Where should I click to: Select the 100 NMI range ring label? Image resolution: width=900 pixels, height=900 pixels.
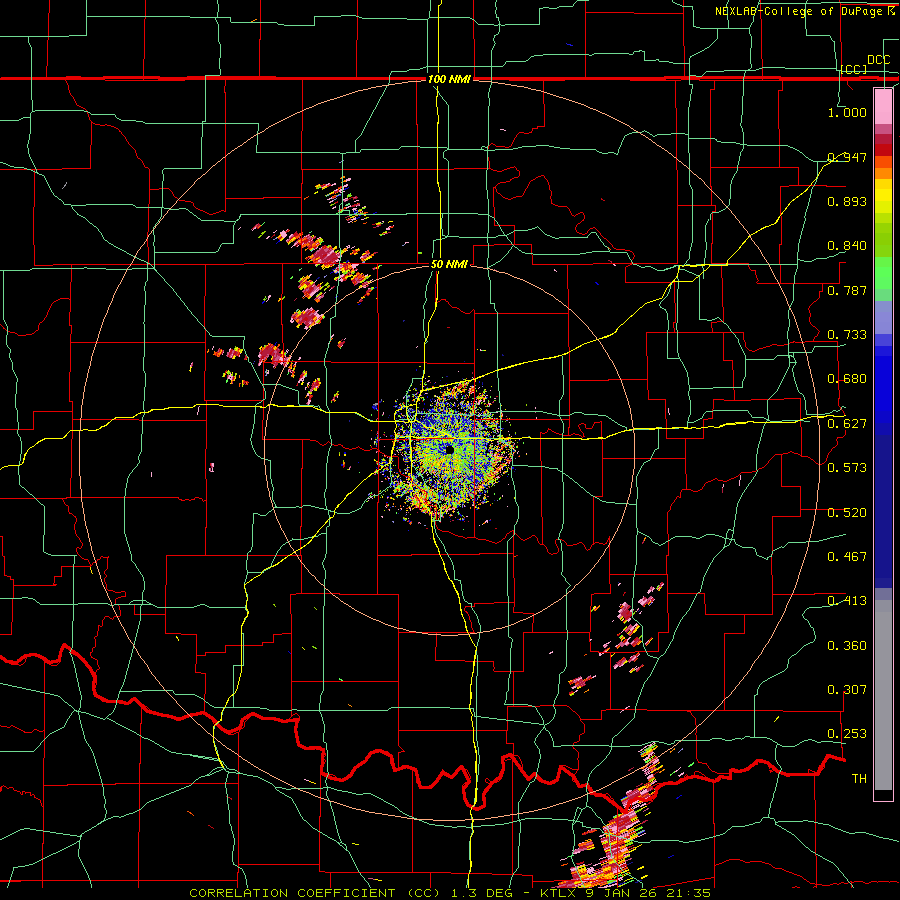tap(449, 79)
